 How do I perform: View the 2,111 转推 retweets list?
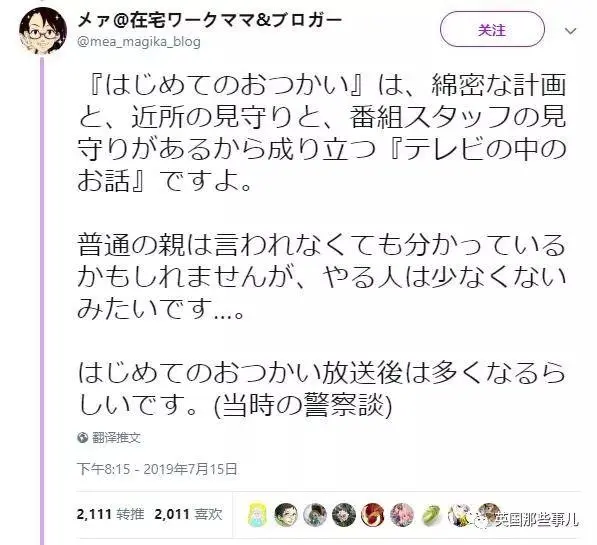(x=110, y=515)
